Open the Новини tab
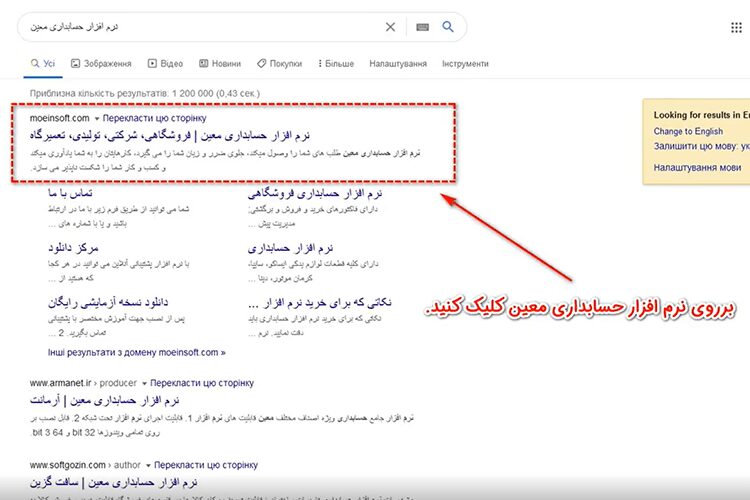750x500 pixels. 220,64
